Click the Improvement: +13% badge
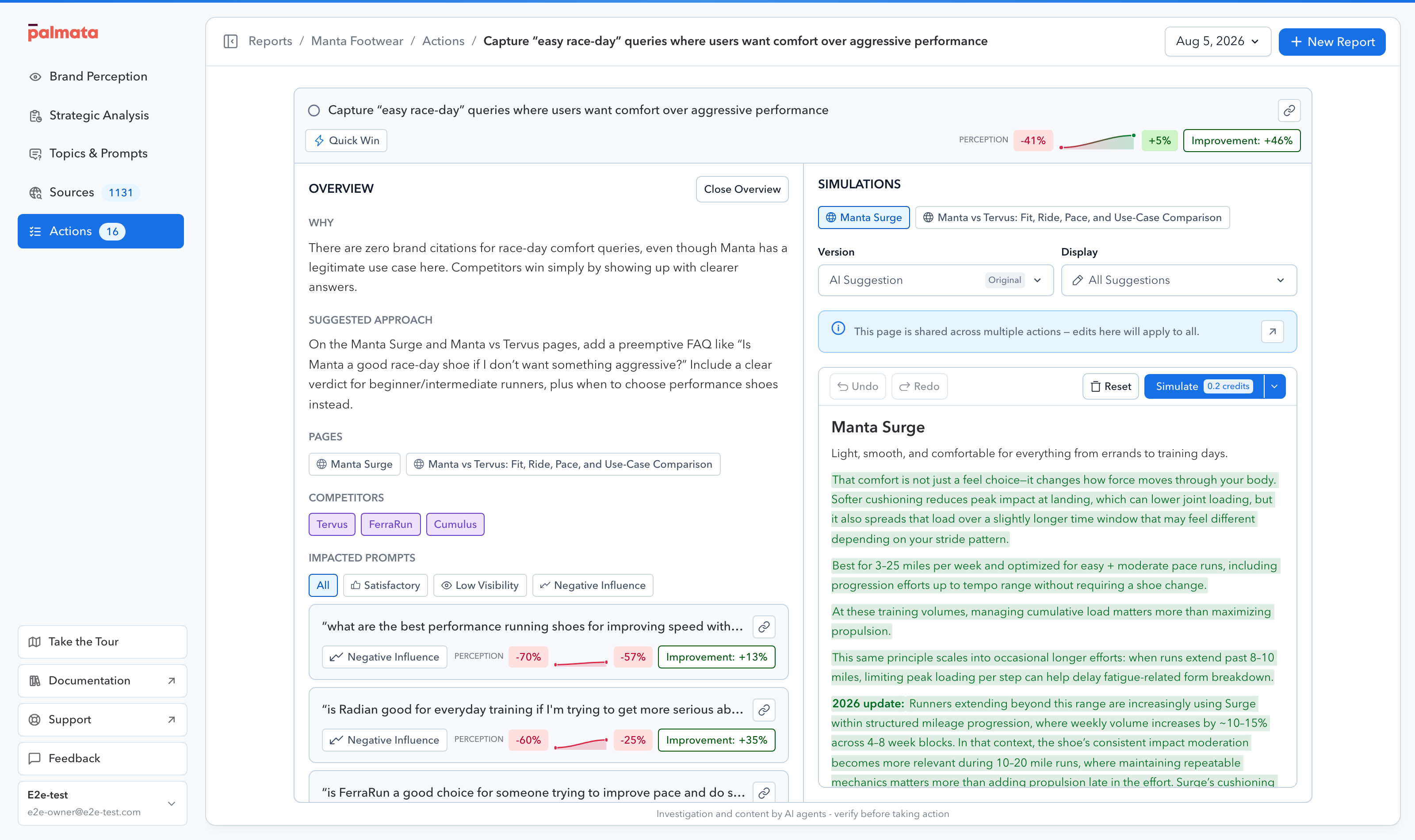 (716, 657)
